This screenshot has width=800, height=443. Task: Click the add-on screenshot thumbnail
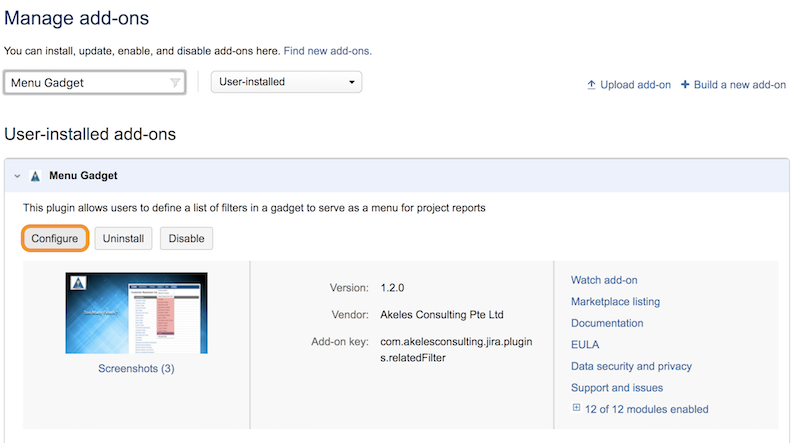[136, 313]
